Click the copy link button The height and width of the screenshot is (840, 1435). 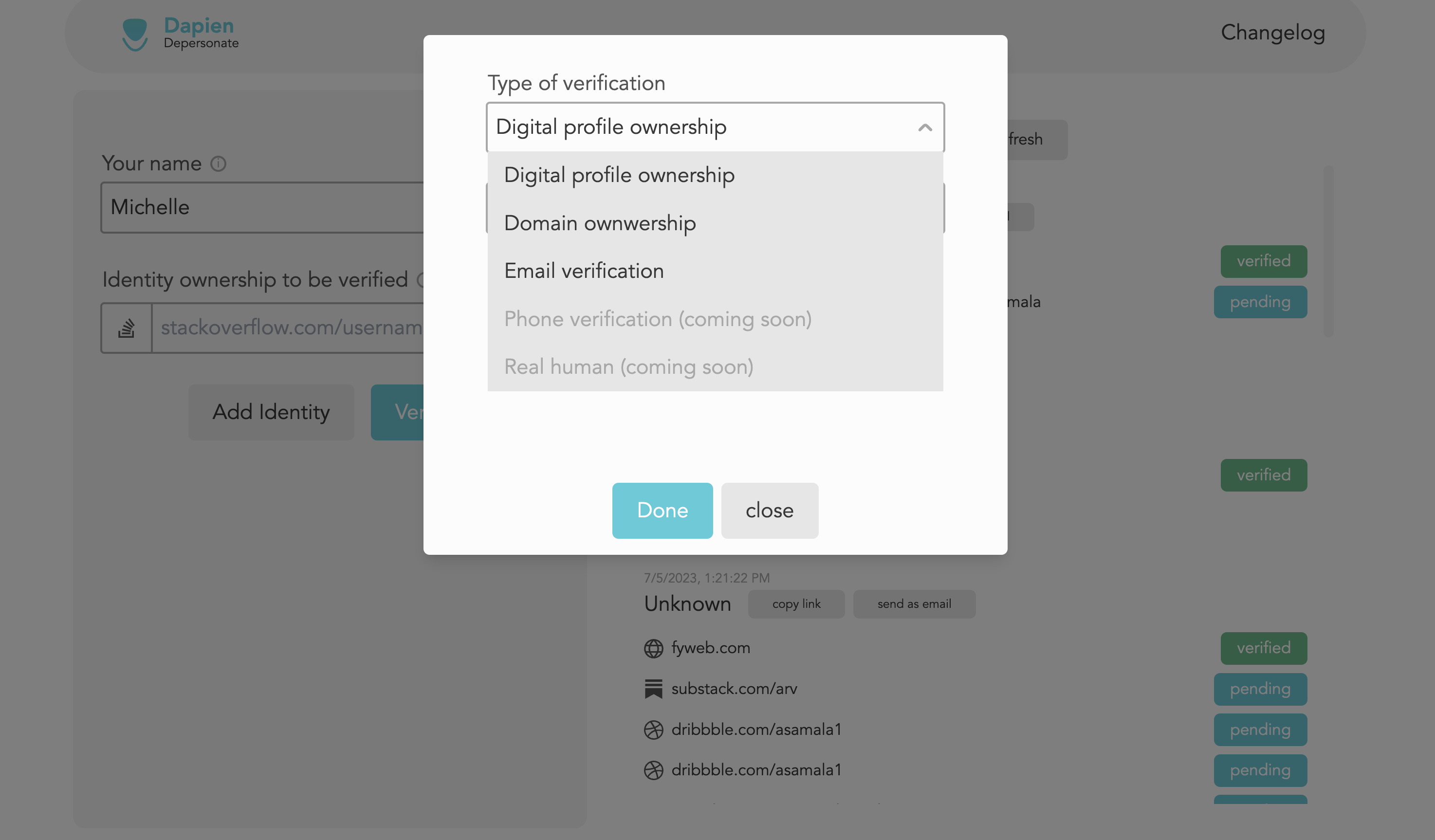click(x=796, y=603)
